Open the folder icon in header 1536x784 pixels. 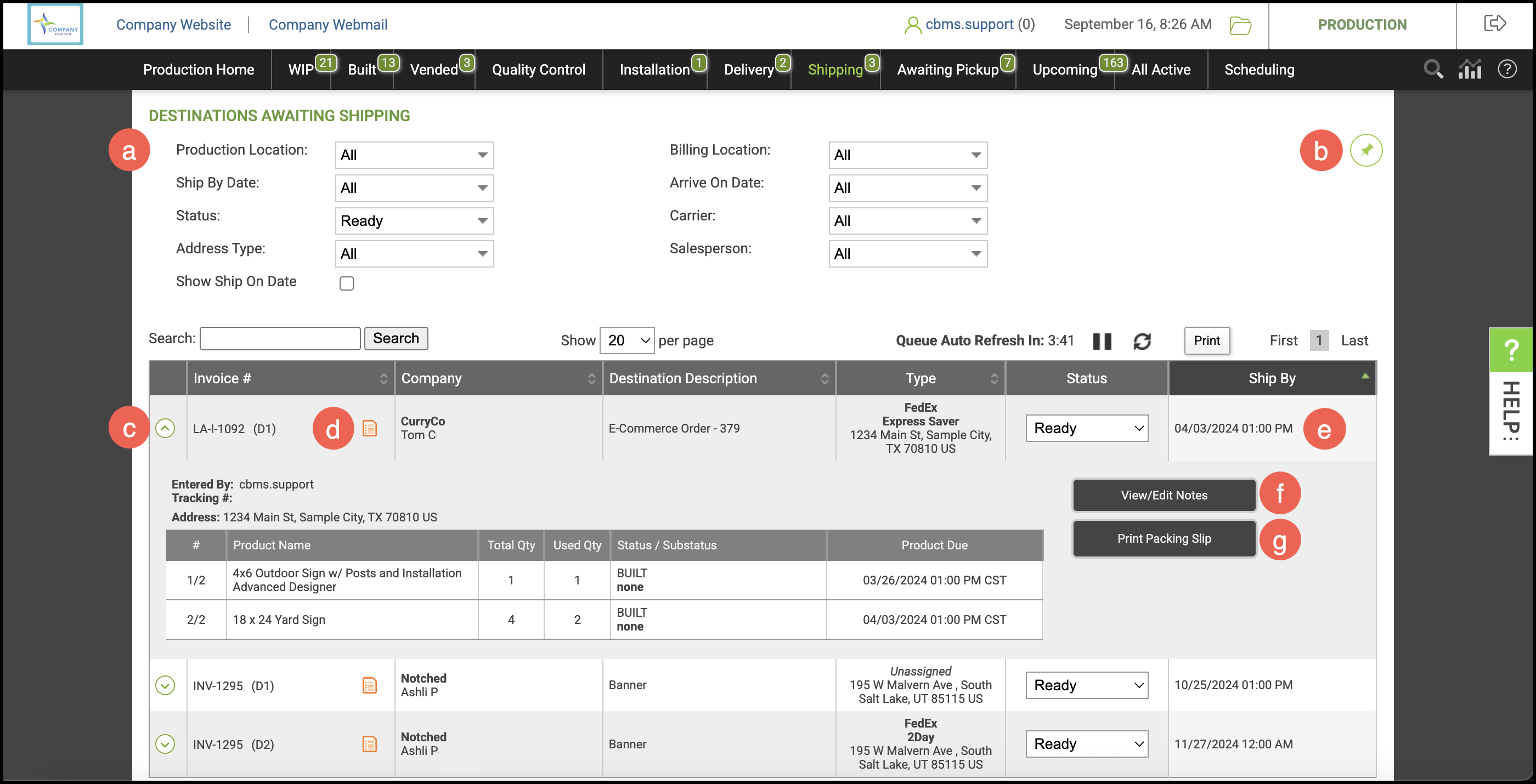(1240, 25)
